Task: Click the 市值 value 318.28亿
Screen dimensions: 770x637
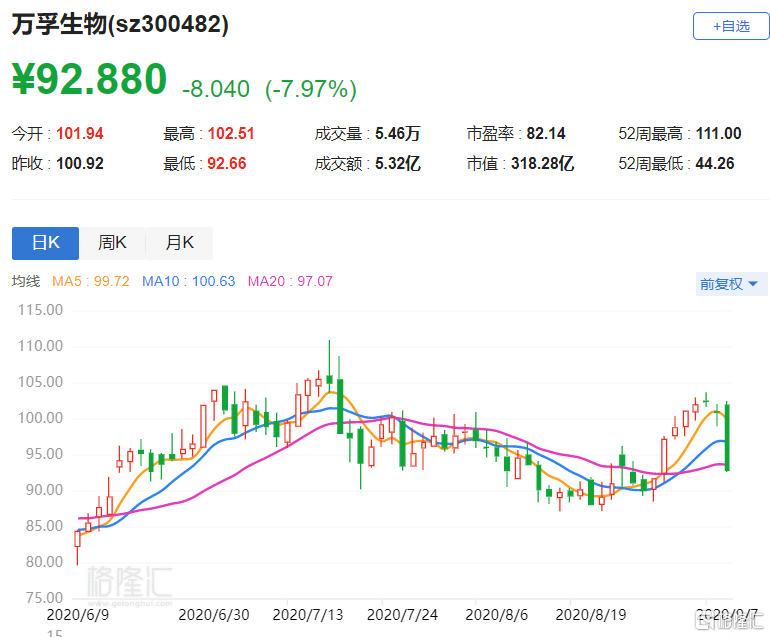Action: click(542, 164)
